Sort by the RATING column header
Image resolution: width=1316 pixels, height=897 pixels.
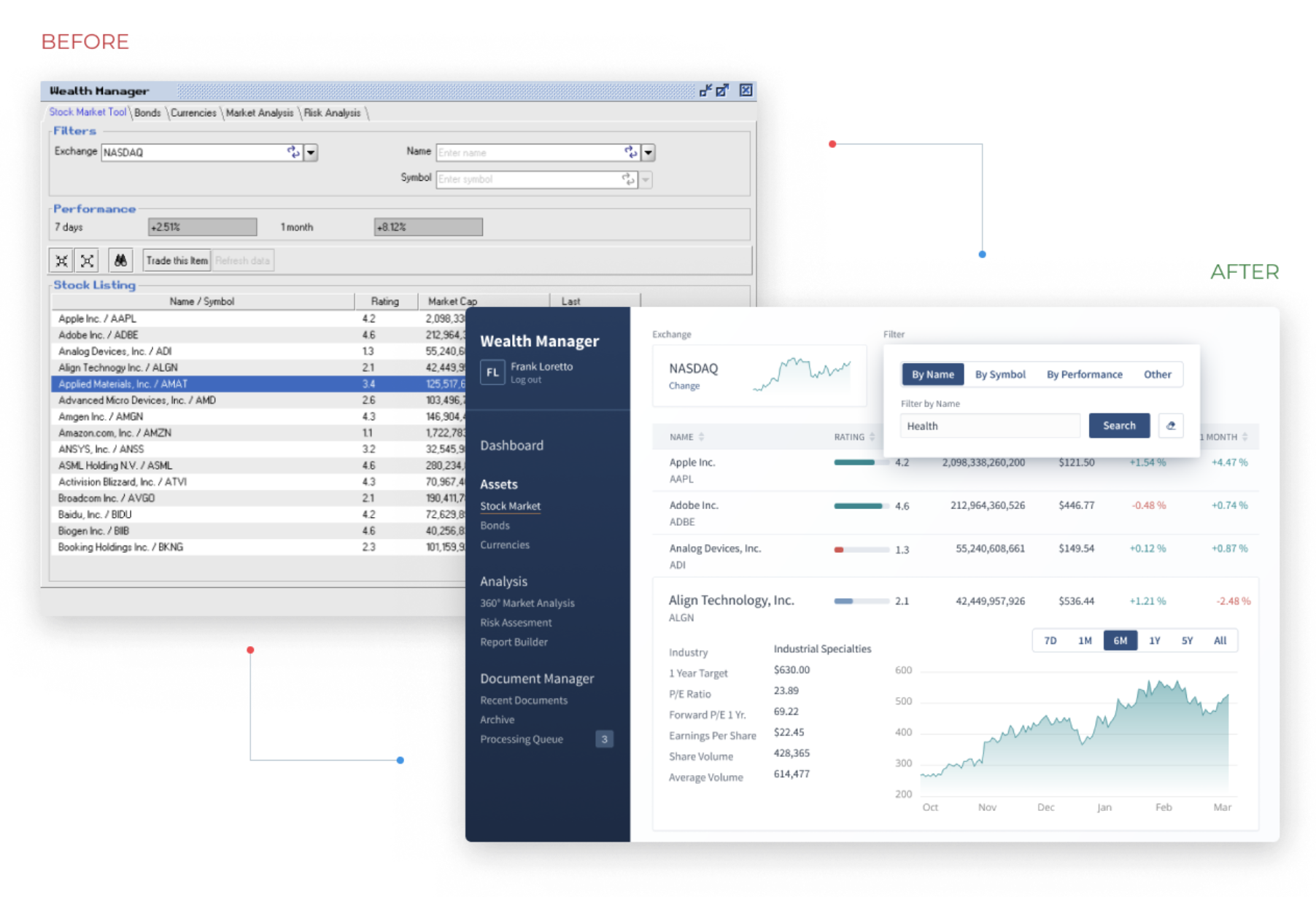point(849,437)
